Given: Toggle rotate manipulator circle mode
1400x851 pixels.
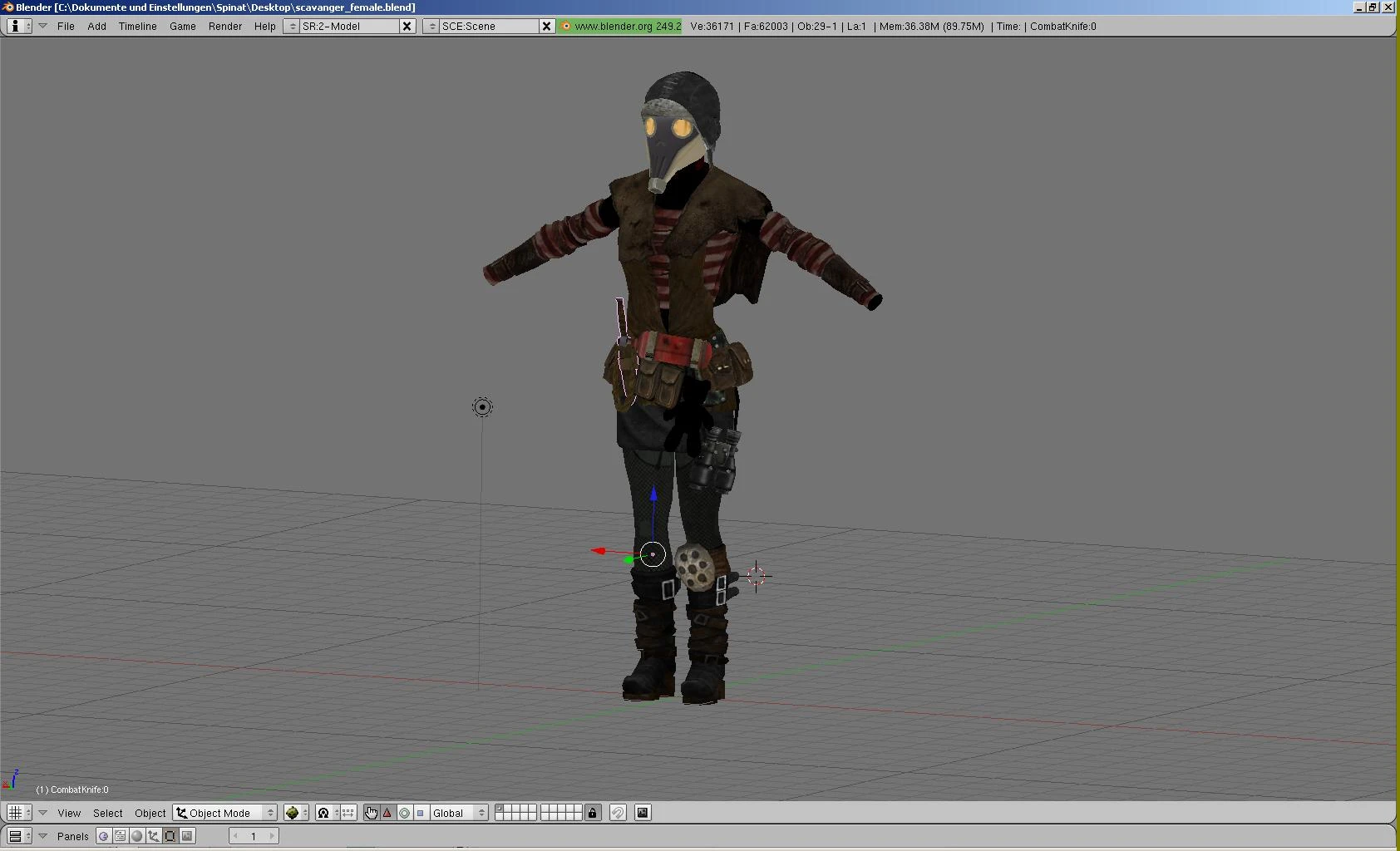Looking at the screenshot, I should click(x=404, y=813).
